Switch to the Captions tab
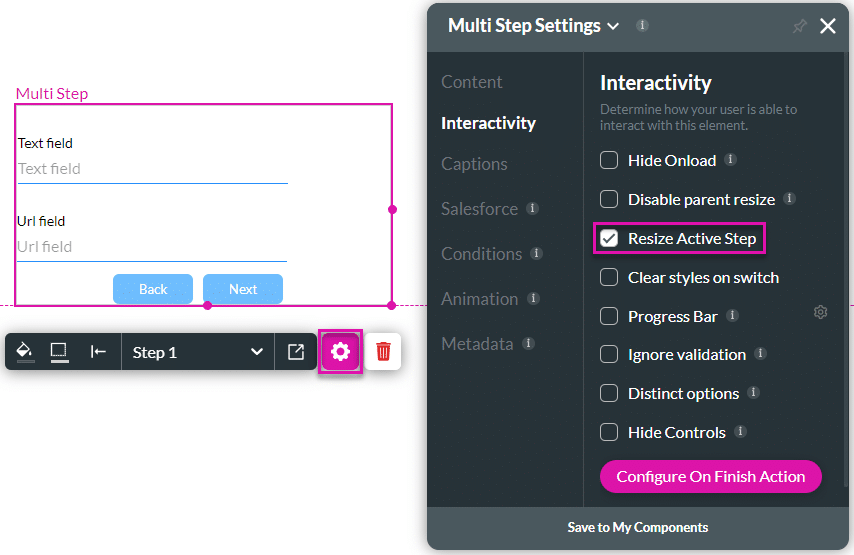 pyautogui.click(x=474, y=164)
